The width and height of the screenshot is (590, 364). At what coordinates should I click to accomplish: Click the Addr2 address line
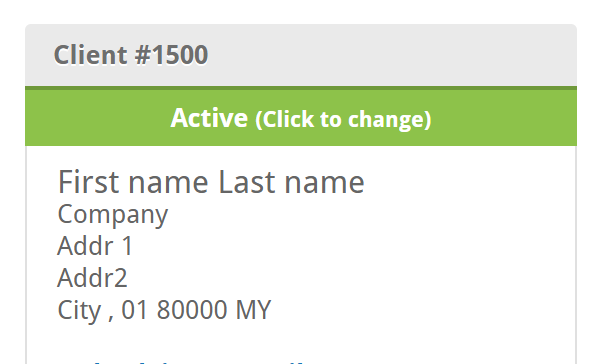tap(93, 278)
